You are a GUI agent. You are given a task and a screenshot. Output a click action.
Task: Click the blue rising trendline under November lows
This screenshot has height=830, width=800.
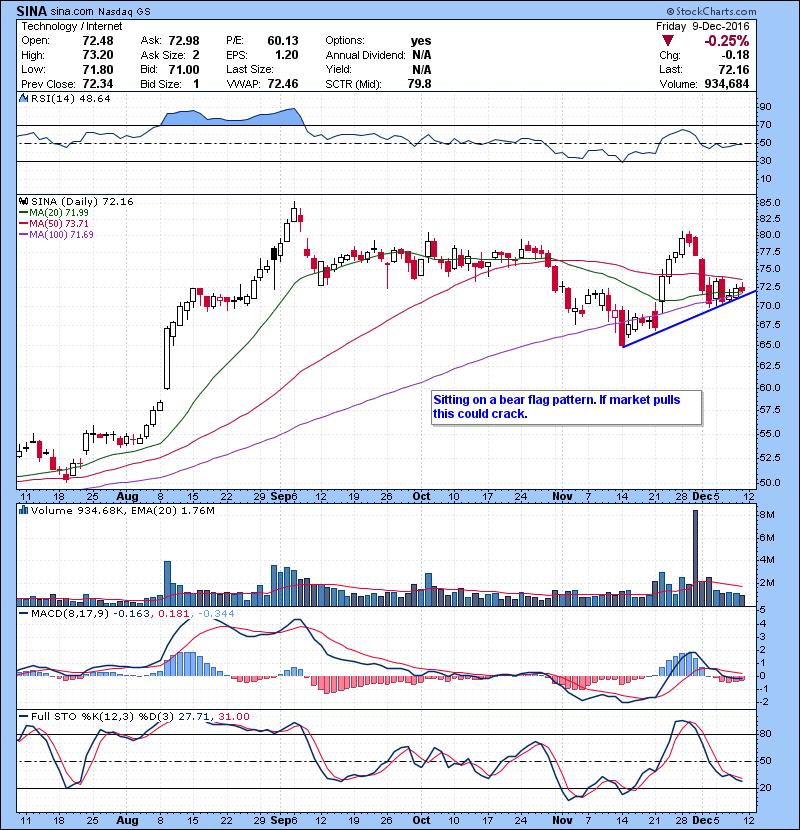click(689, 319)
